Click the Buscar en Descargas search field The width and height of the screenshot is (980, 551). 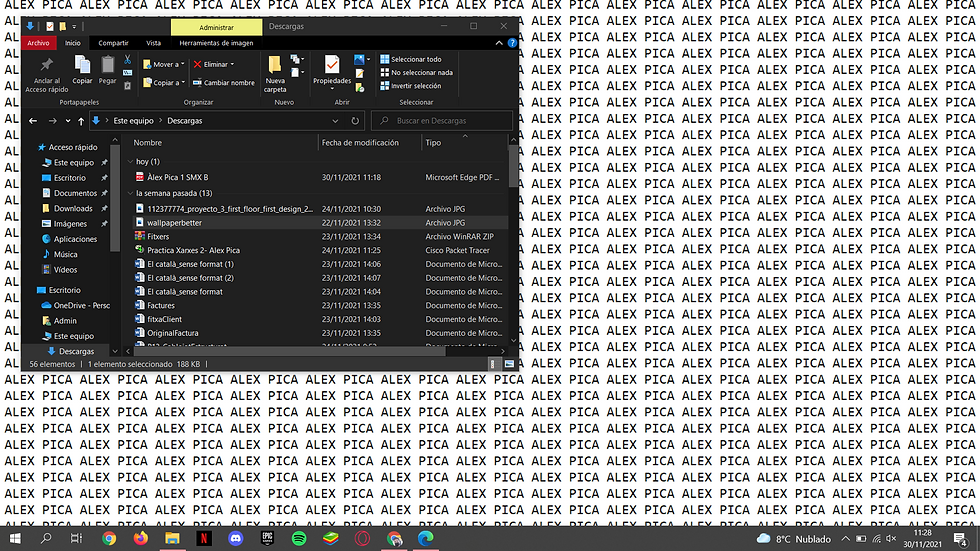(442, 121)
